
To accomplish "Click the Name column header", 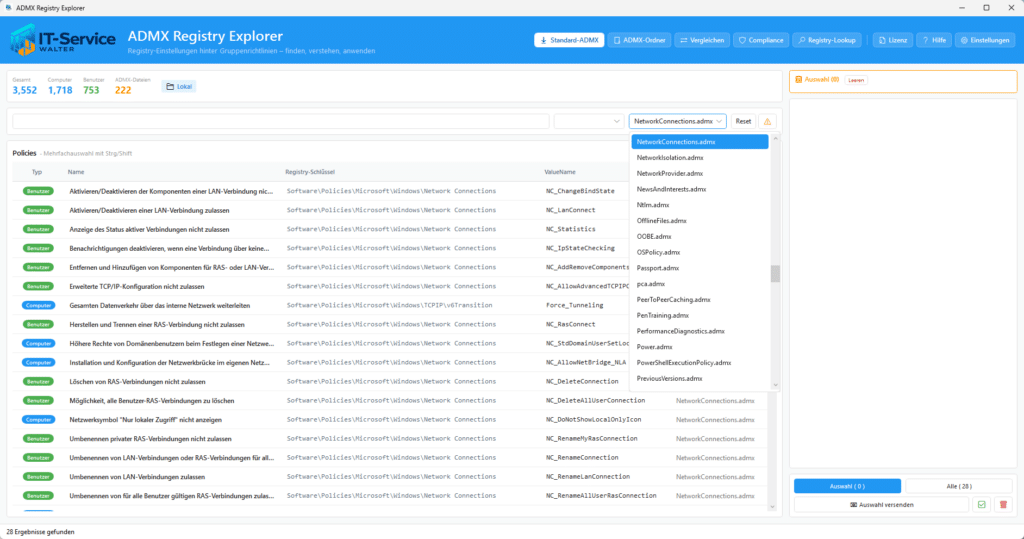I will pos(76,172).
